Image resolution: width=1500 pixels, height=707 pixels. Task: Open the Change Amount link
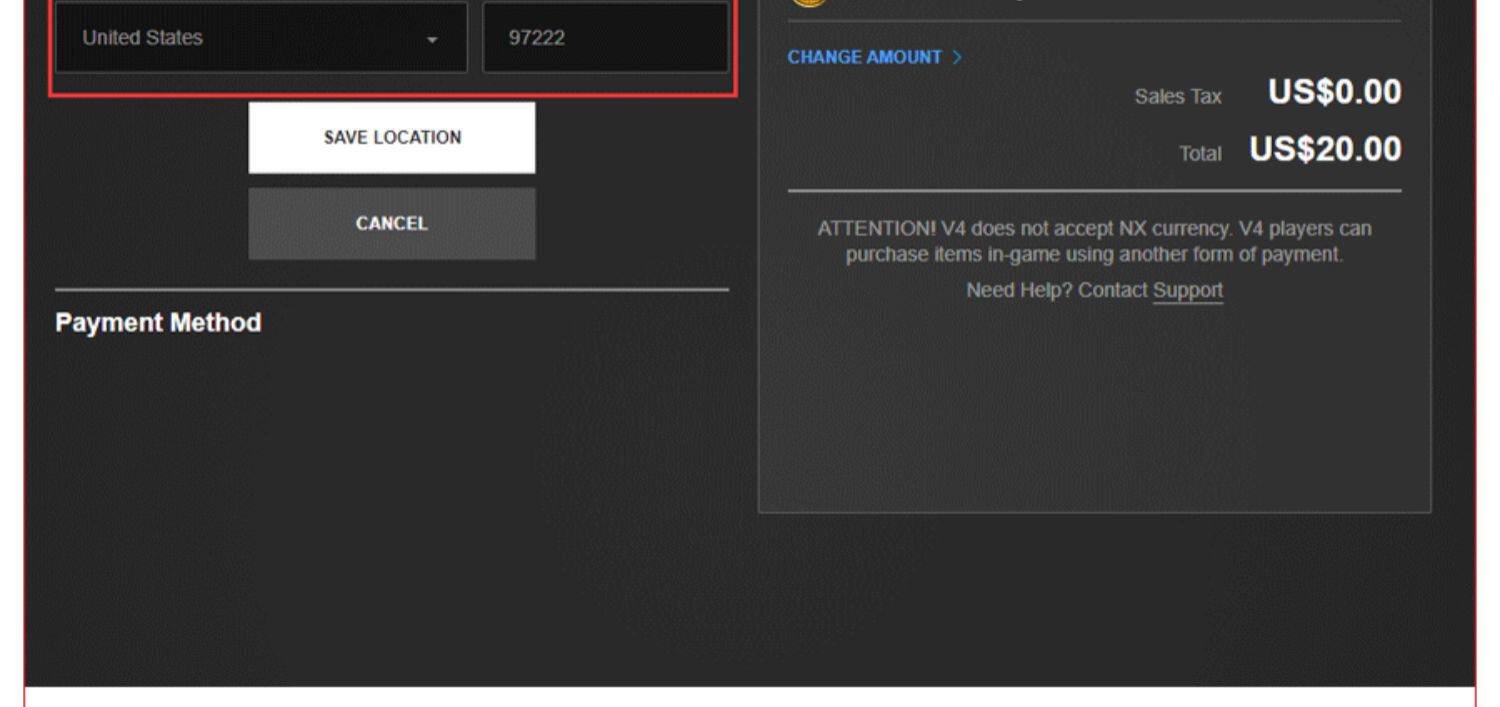click(865, 57)
